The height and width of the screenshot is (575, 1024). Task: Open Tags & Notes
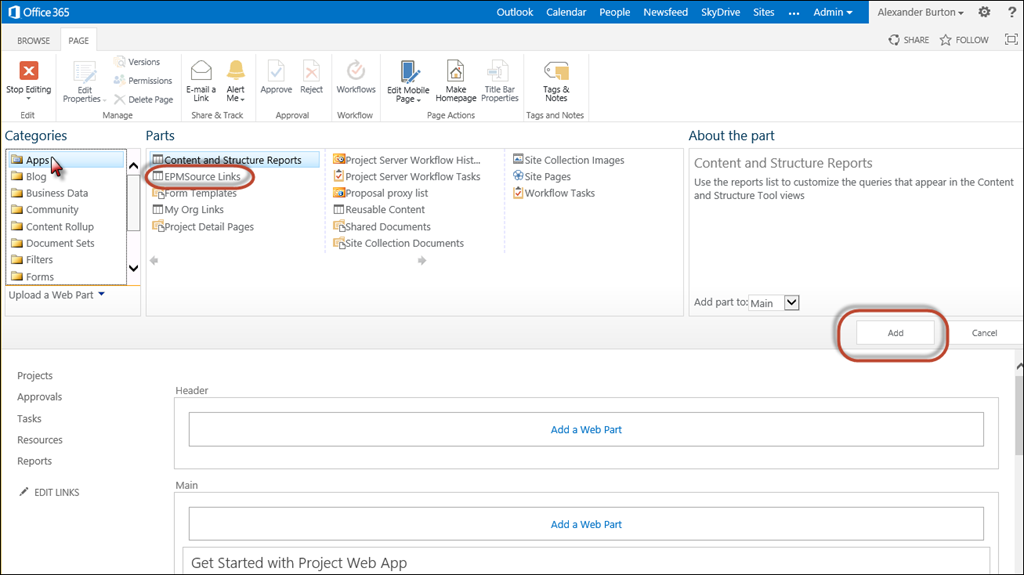pyautogui.click(x=556, y=81)
